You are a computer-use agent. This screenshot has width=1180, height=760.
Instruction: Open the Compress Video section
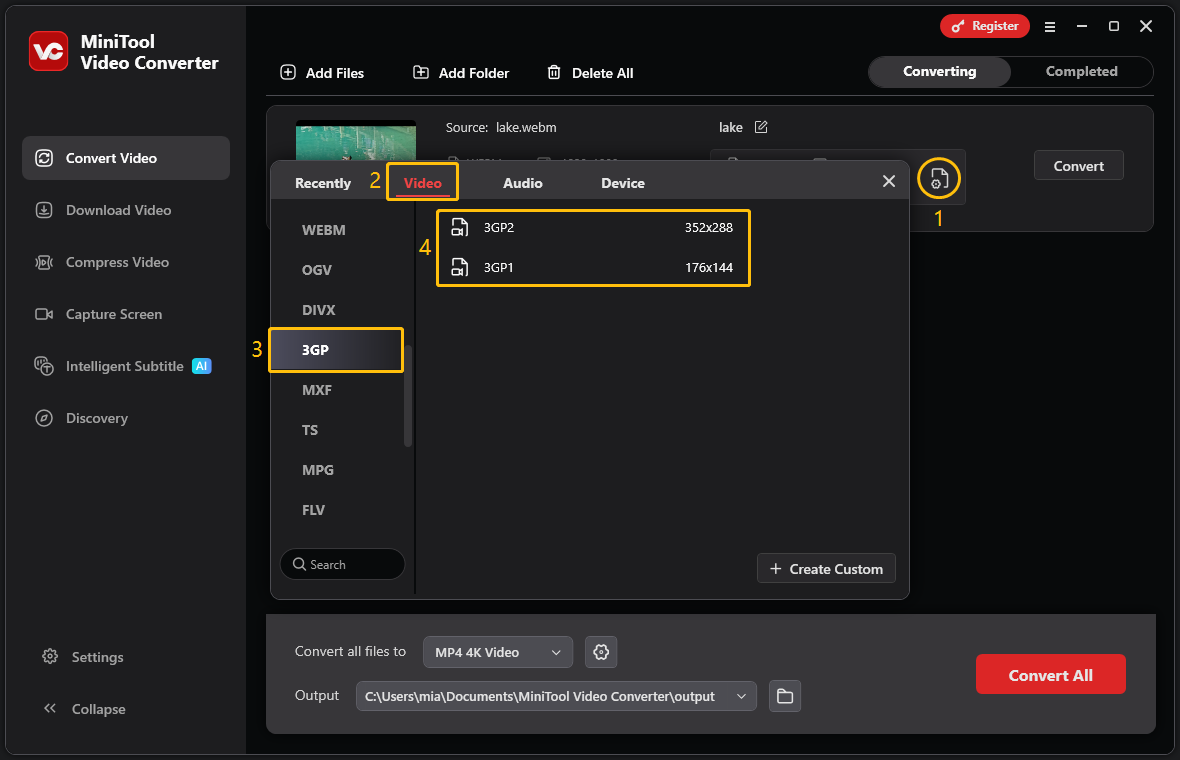tap(126, 262)
